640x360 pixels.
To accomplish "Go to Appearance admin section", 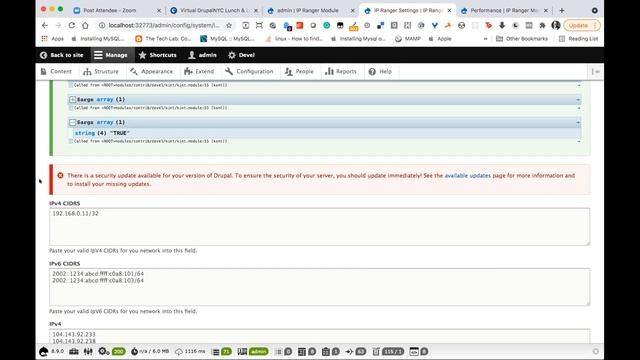I will pos(151,71).
